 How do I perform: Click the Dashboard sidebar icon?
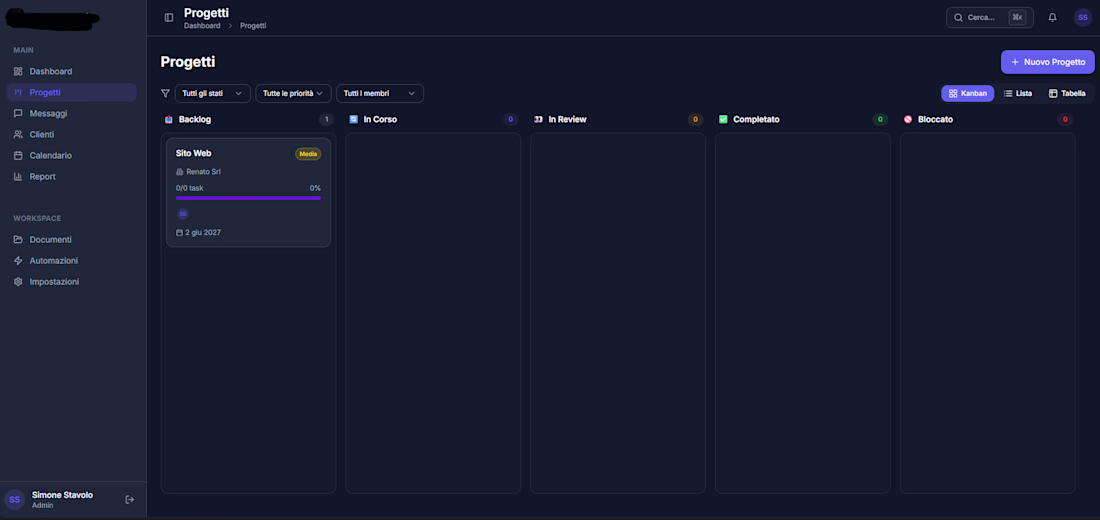click(x=18, y=71)
